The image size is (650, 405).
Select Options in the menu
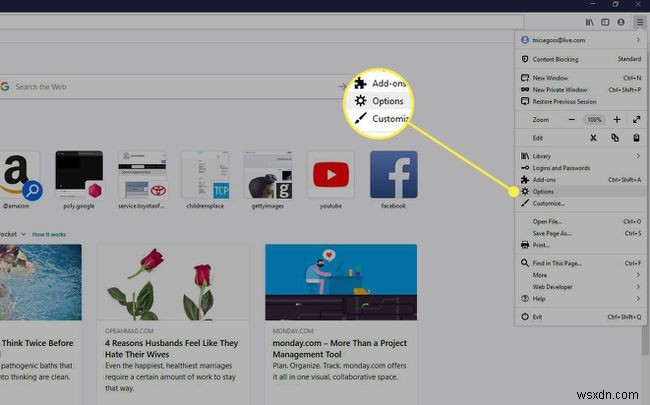(x=580, y=192)
